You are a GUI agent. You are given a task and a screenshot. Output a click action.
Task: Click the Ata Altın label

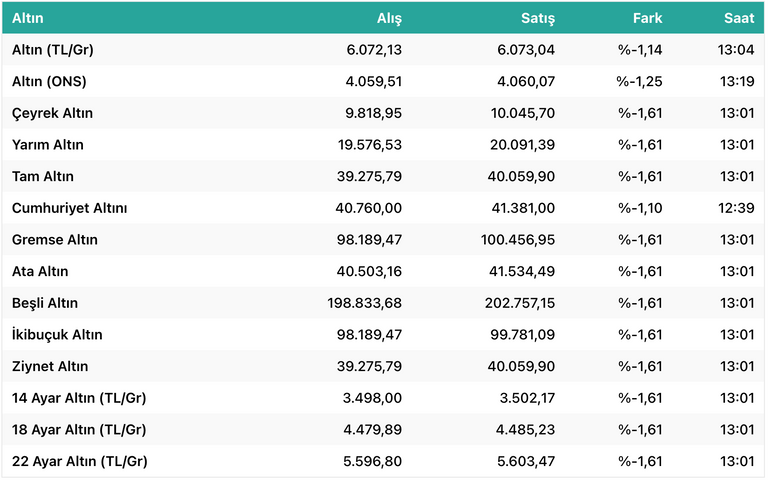click(x=40, y=271)
